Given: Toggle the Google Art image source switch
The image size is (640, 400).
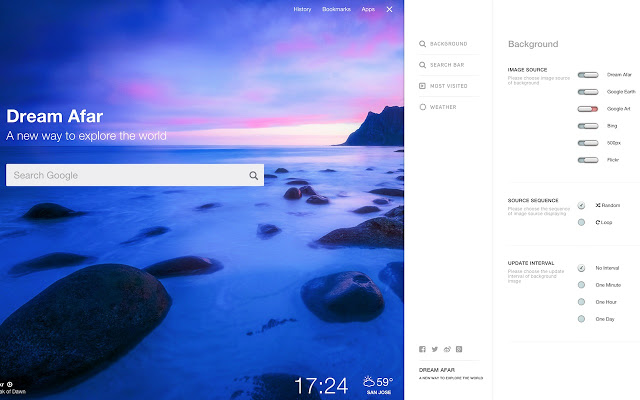Looking at the screenshot, I should (x=588, y=109).
